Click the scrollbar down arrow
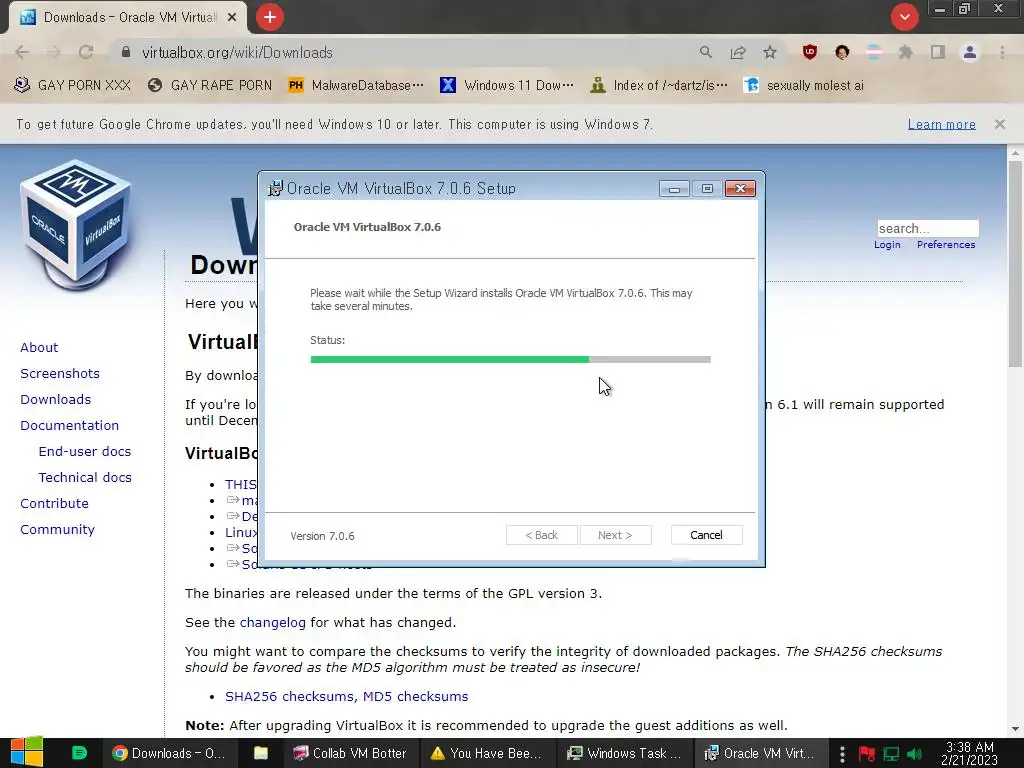 [x=1015, y=729]
